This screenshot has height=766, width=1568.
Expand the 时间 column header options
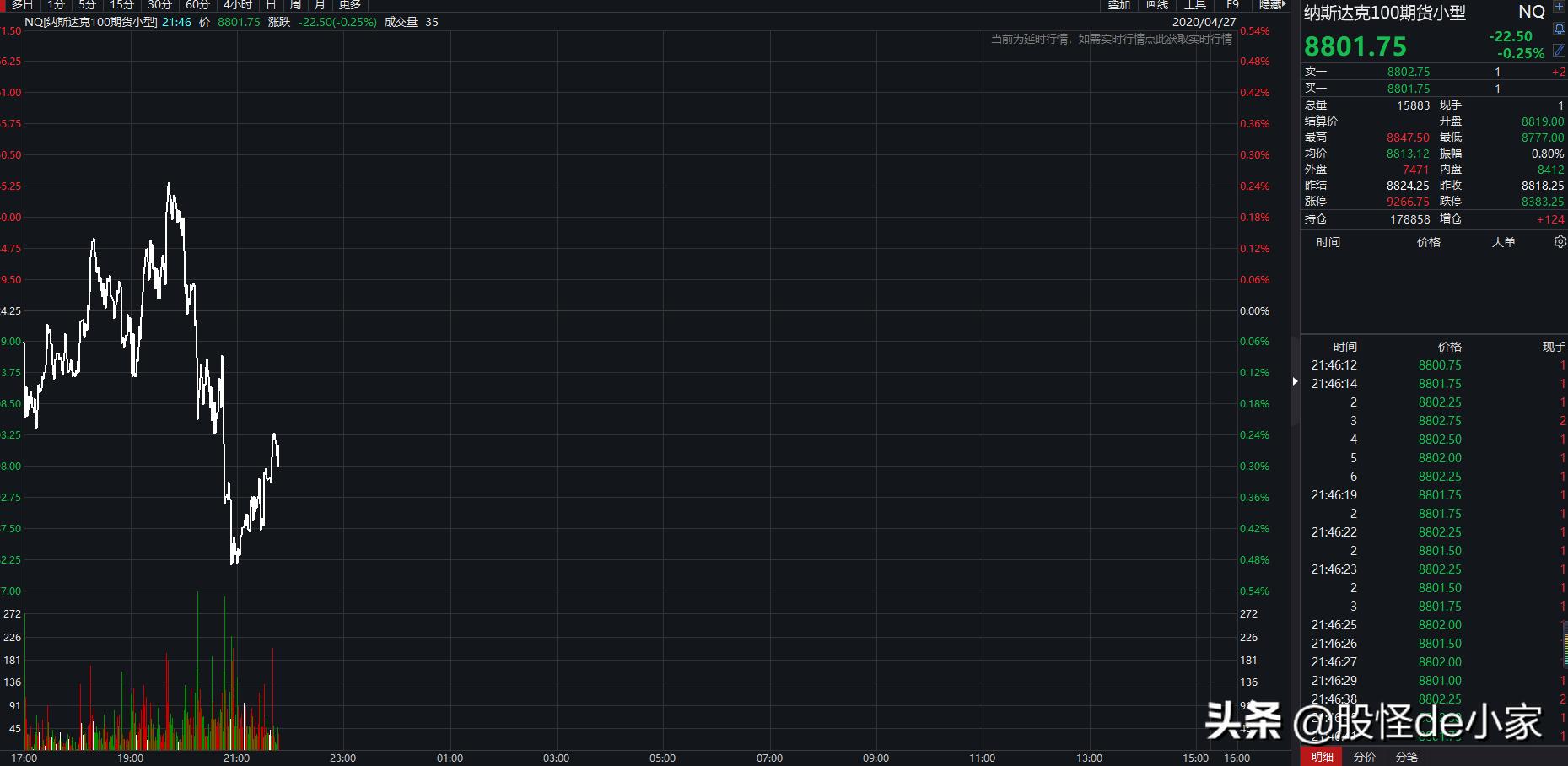[1344, 346]
